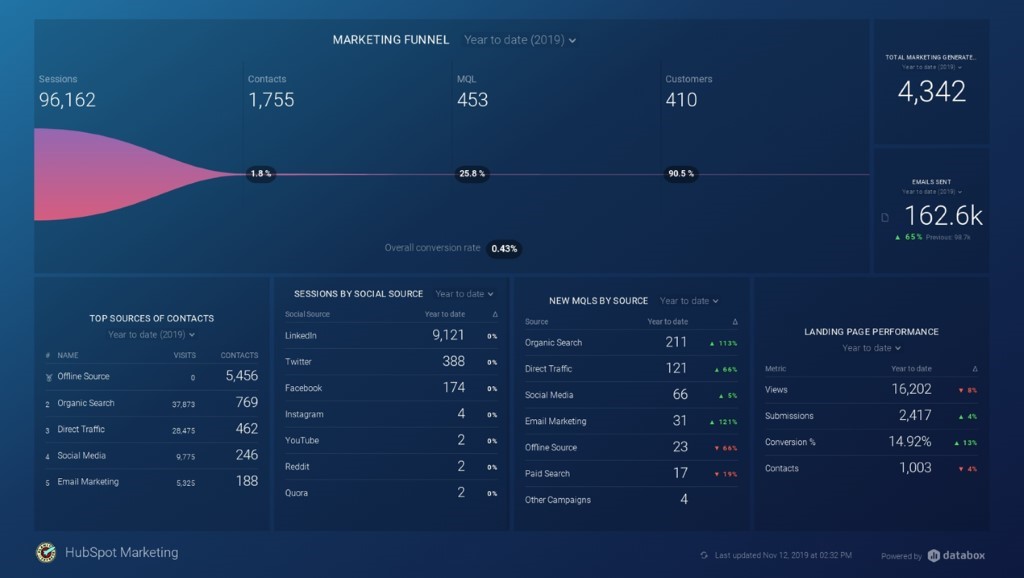This screenshot has height=578, width=1024.
Task: Click Offline Source in New MQLs by Source
Action: click(632, 447)
